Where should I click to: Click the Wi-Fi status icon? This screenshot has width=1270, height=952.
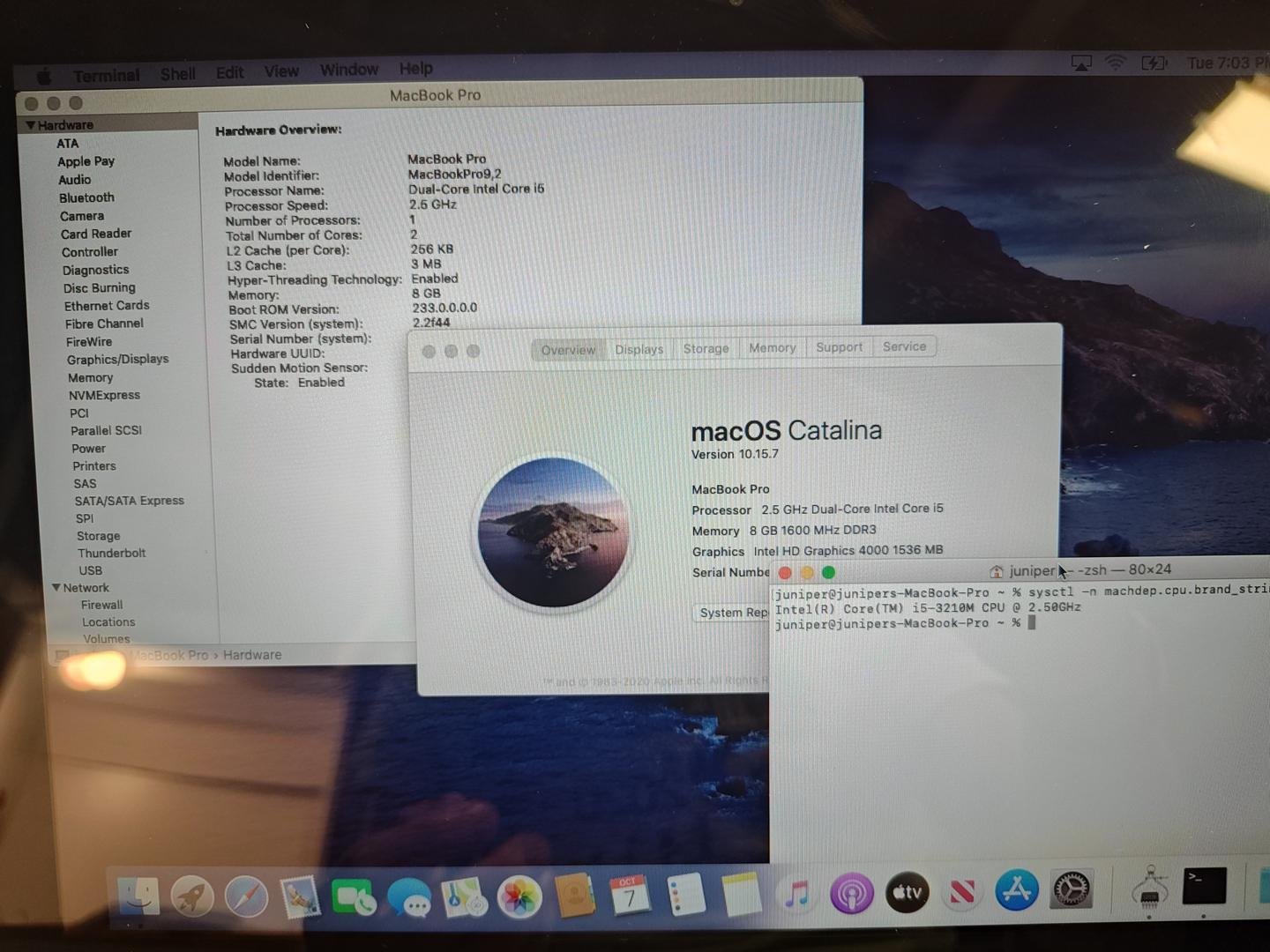tap(1116, 63)
